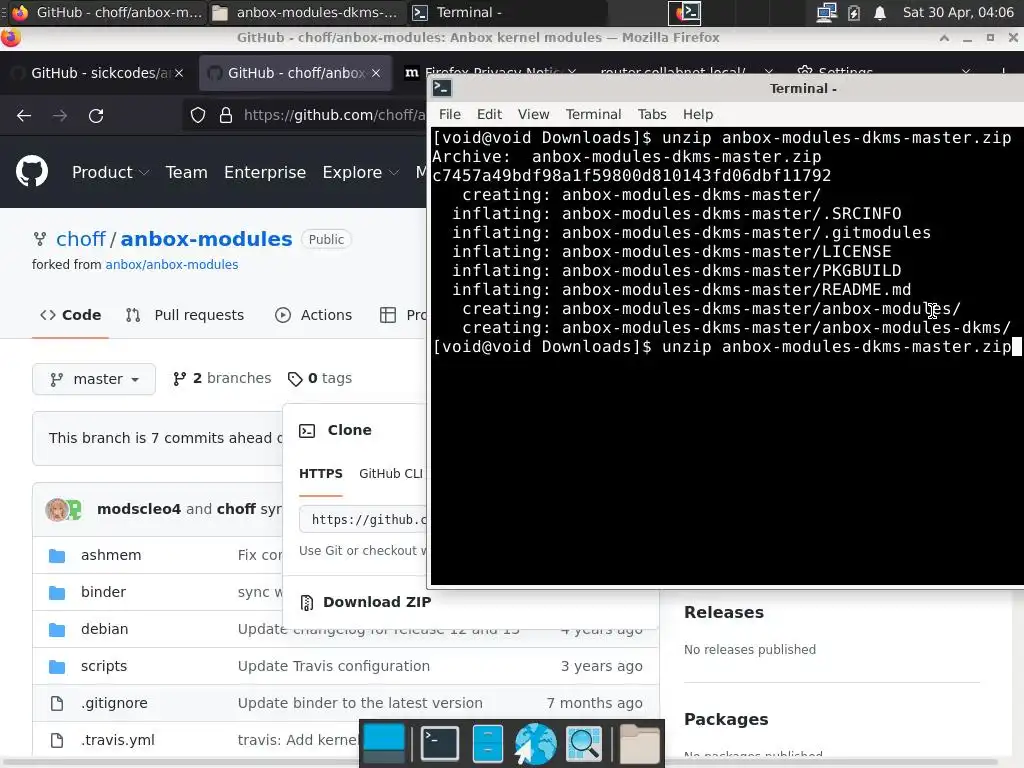Click the Download ZIP file icon
The height and width of the screenshot is (768, 1024).
306,602
